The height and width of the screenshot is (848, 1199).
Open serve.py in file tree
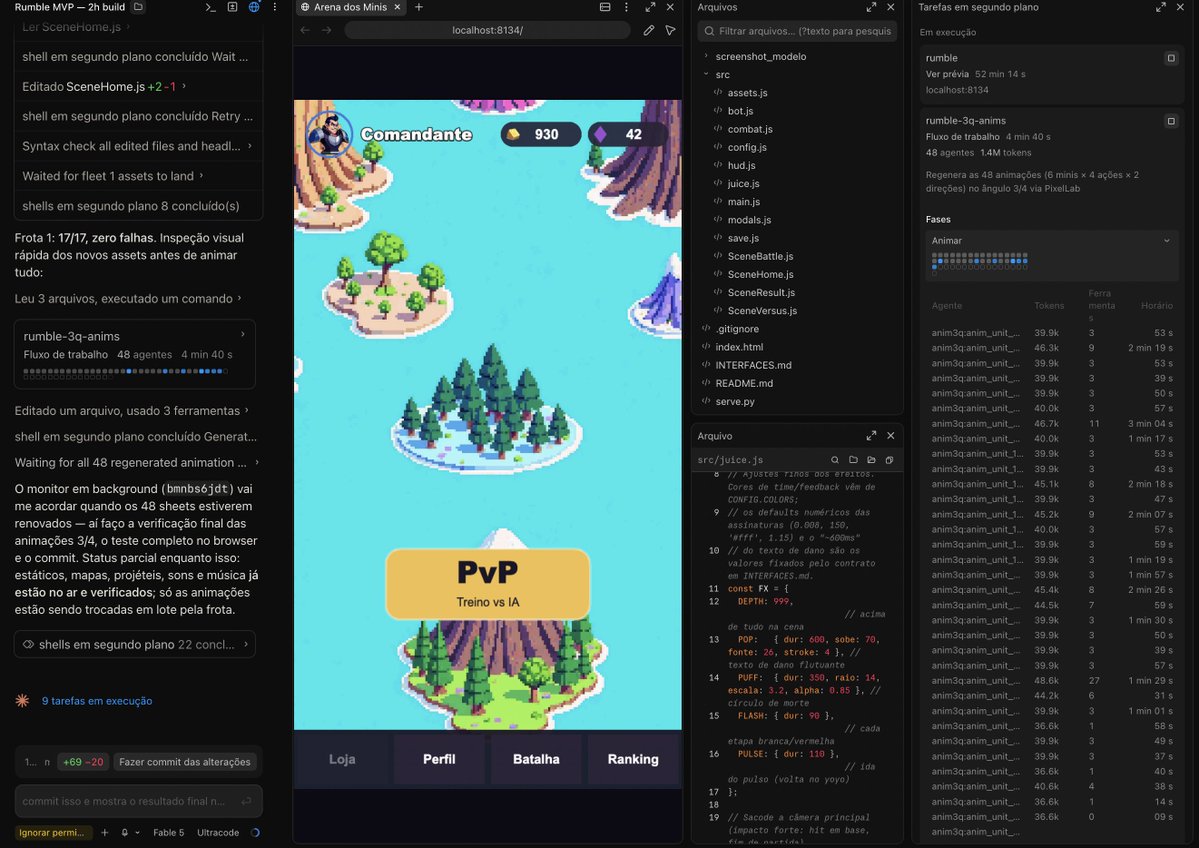click(735, 401)
